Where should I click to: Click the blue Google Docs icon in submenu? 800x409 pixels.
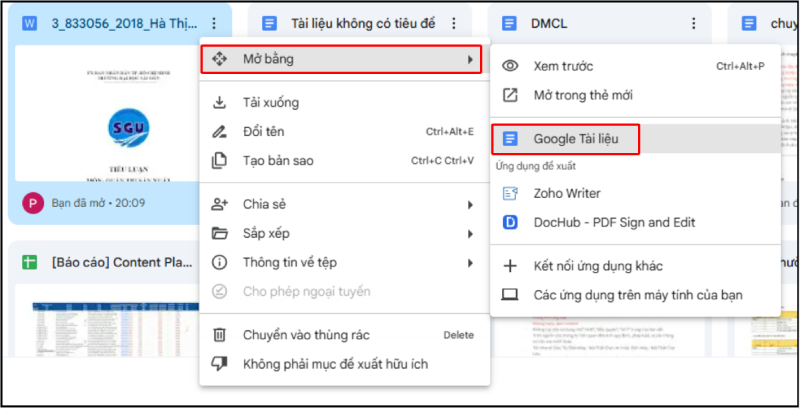(x=510, y=139)
